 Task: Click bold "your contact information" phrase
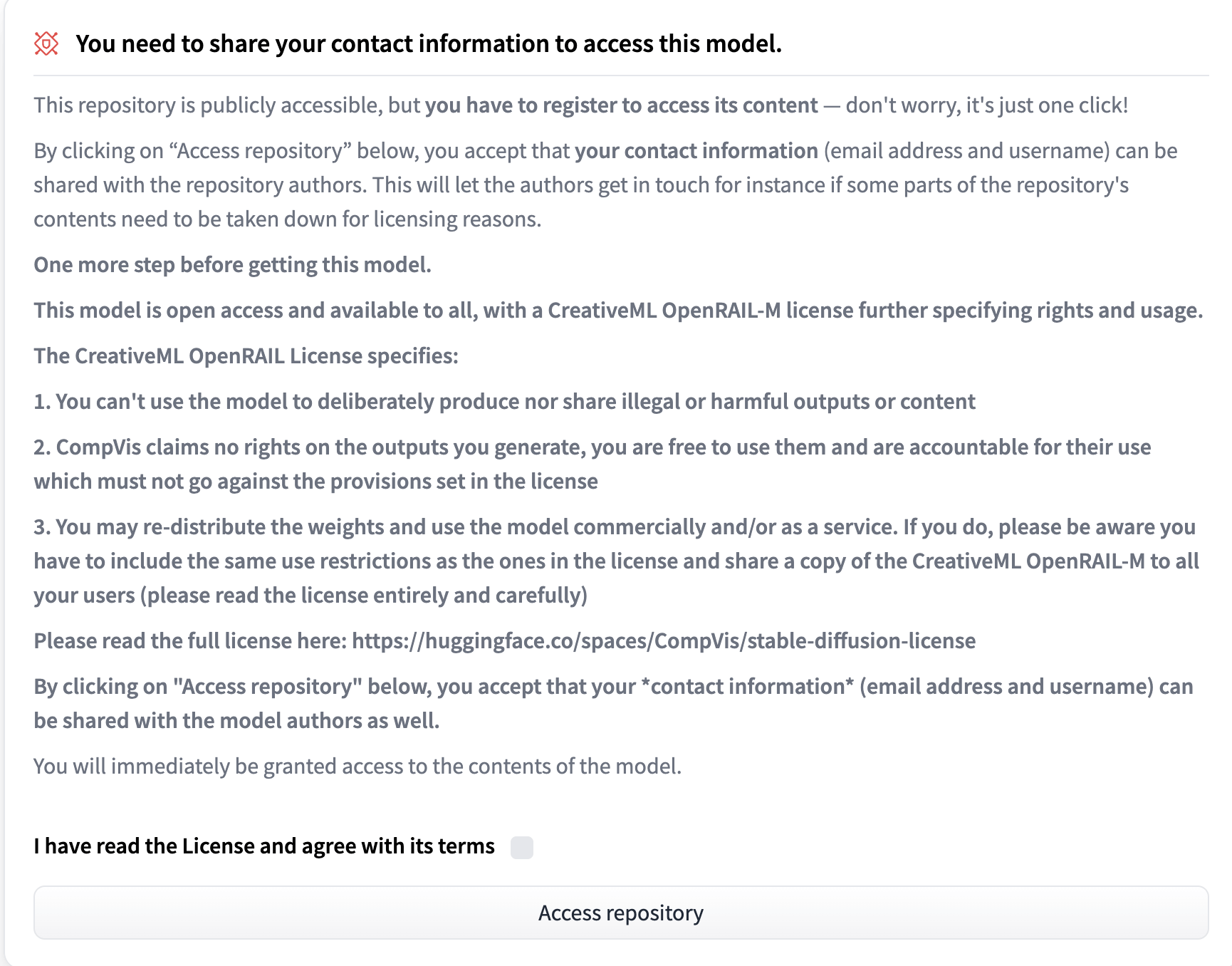[x=696, y=151]
